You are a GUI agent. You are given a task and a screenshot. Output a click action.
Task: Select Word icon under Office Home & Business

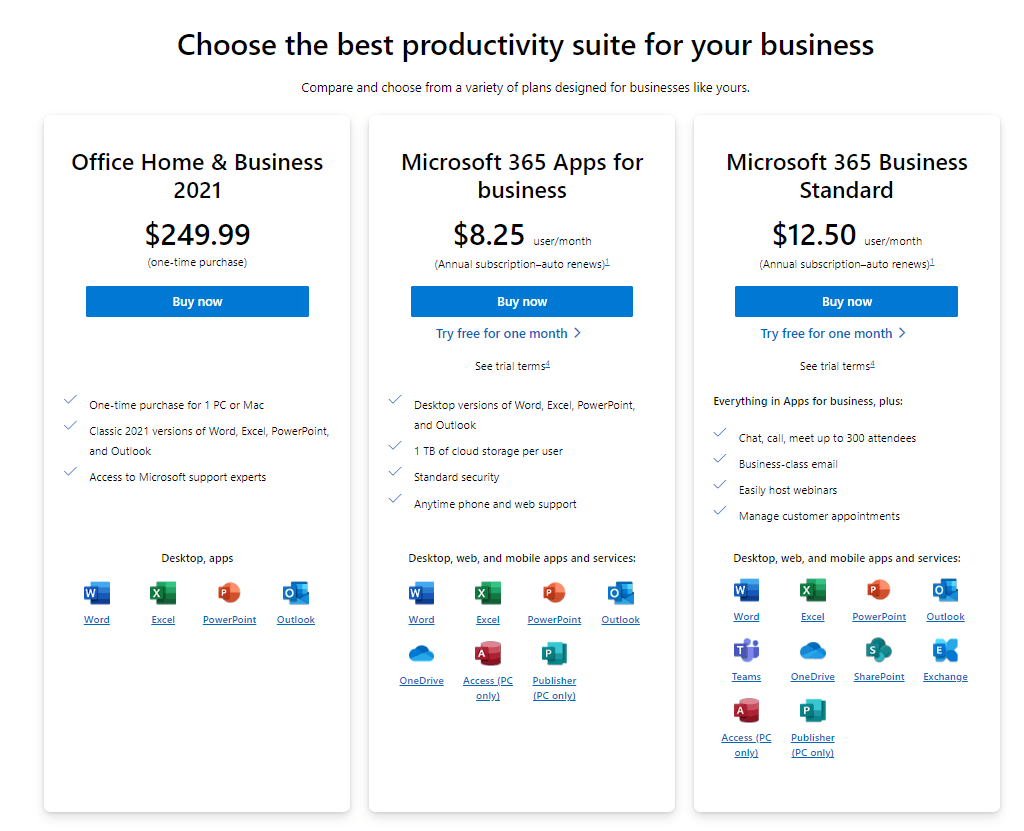tap(97, 593)
